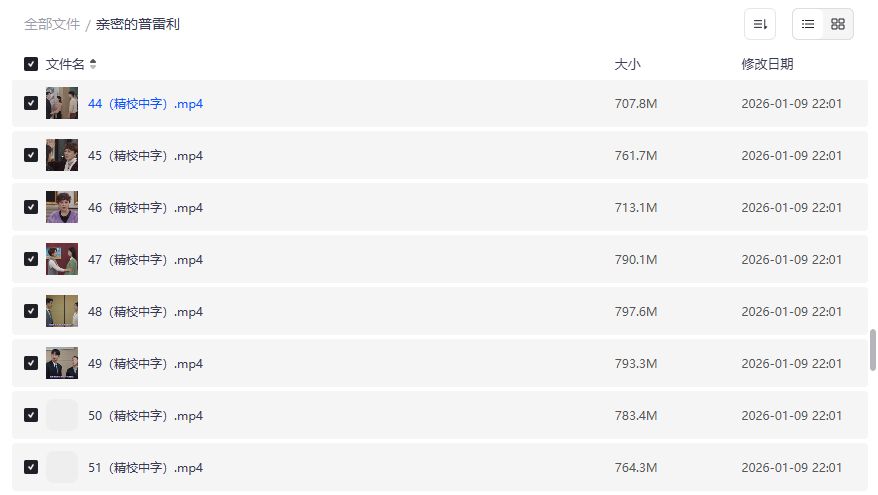Click the video thumbnail for episode 44
Viewport: 878px width, 495px height.
coord(62,103)
